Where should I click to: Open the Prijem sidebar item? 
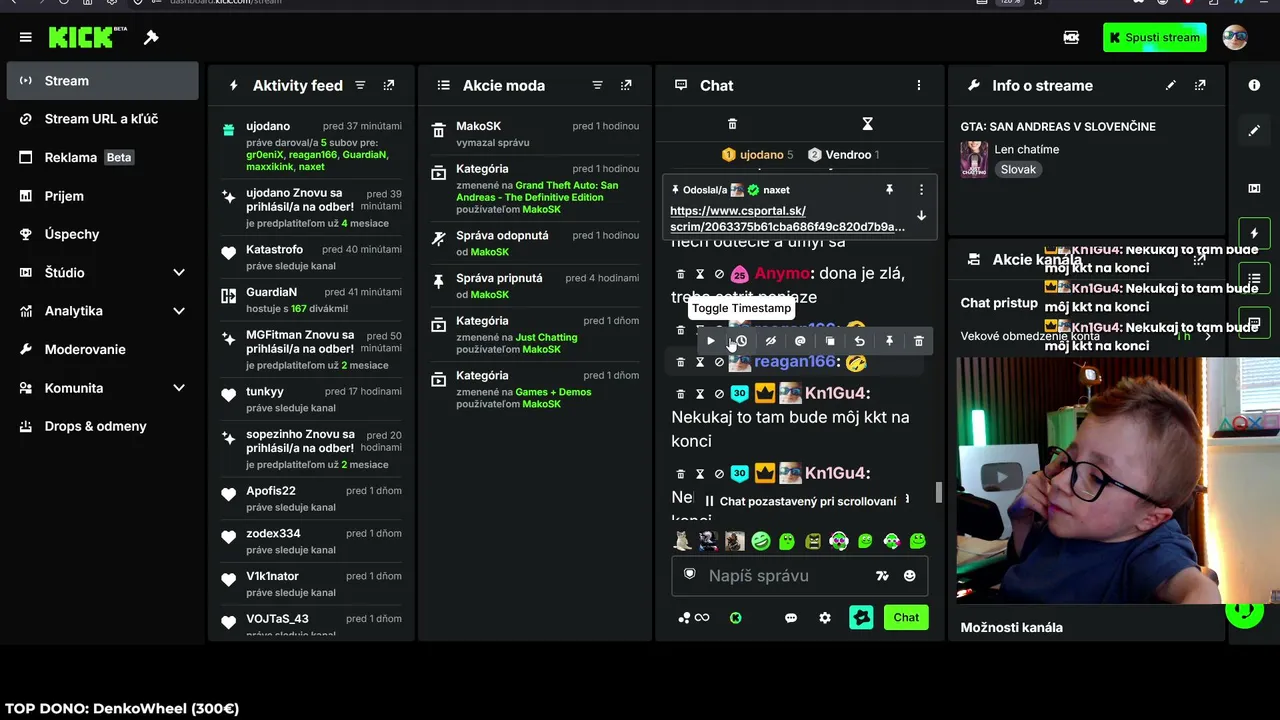103,196
